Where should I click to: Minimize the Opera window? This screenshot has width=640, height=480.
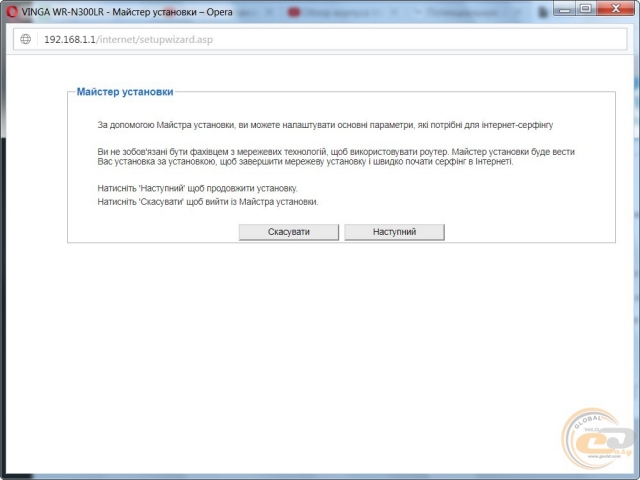click(564, 8)
